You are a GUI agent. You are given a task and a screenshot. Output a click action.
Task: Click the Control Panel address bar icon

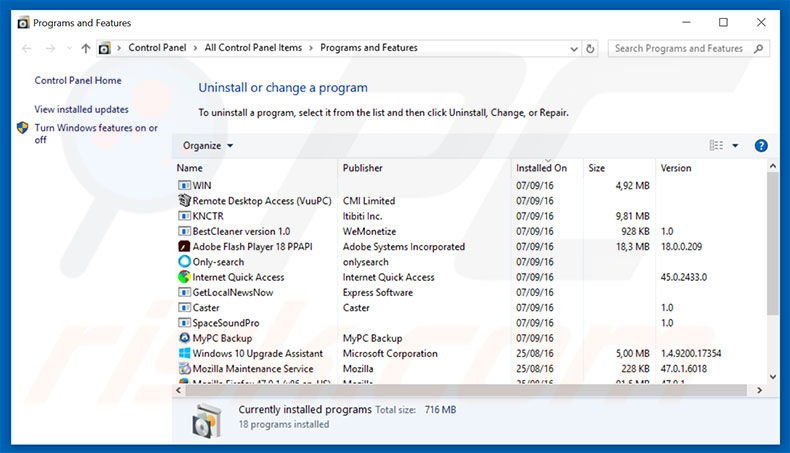[104, 48]
